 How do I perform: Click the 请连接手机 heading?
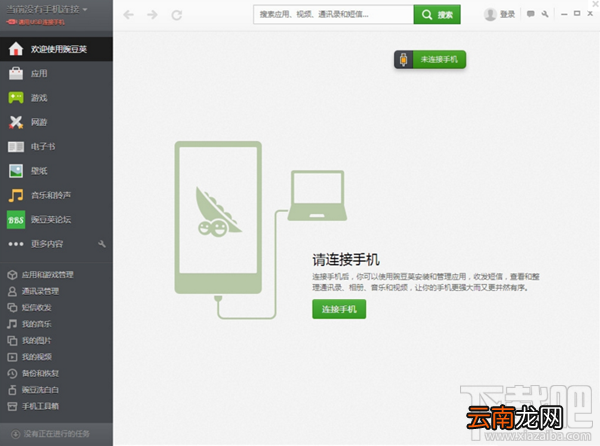[346, 260]
